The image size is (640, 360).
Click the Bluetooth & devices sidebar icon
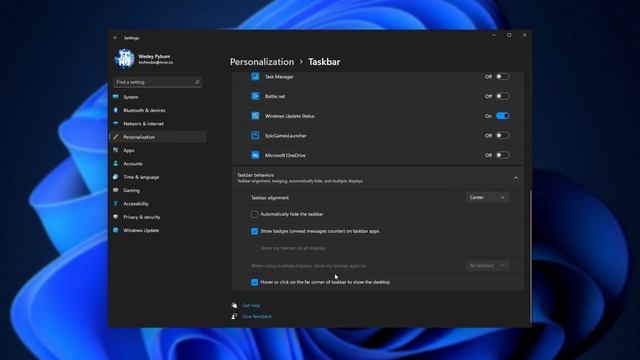point(116,110)
